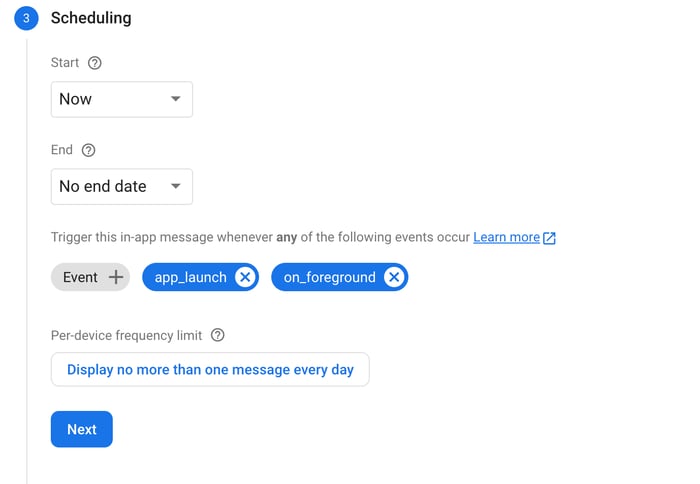Click the arrow in the No end date dropdown

176,186
